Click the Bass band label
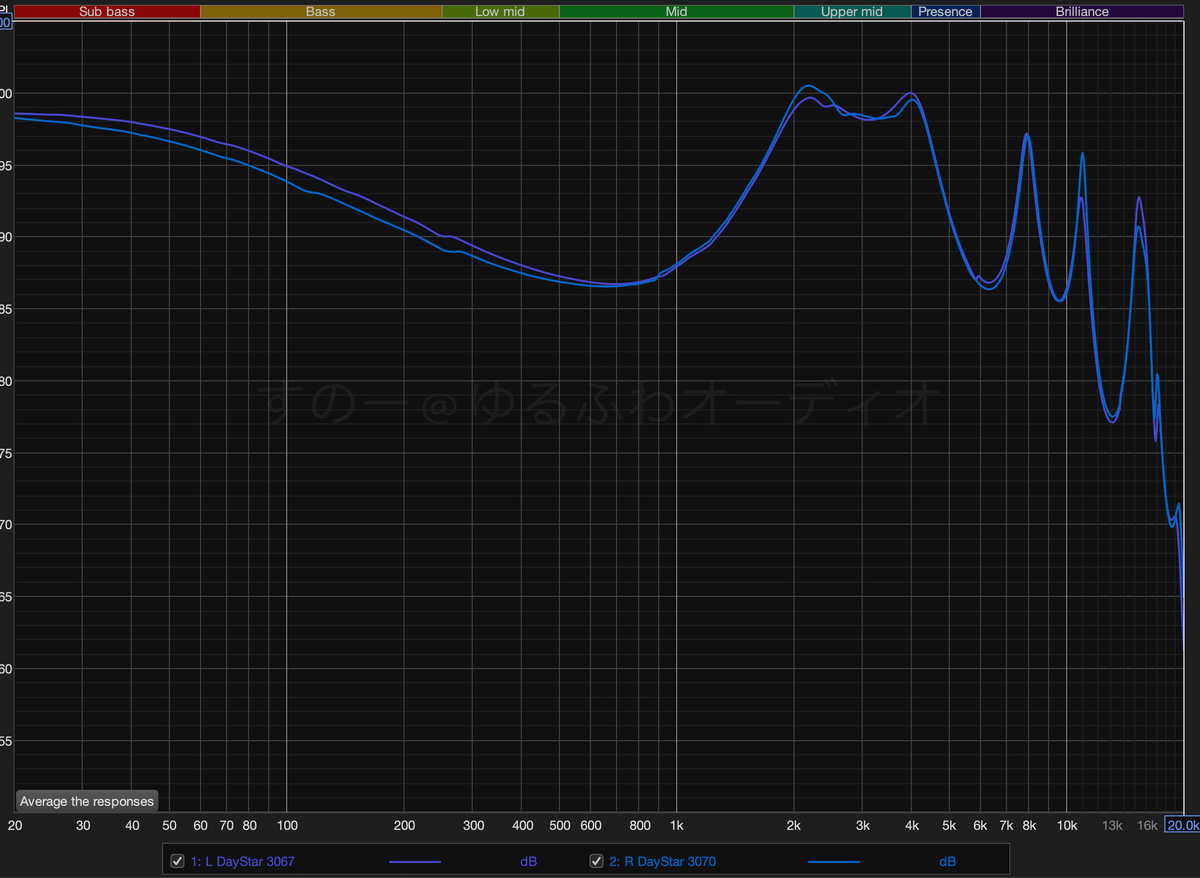 click(321, 12)
